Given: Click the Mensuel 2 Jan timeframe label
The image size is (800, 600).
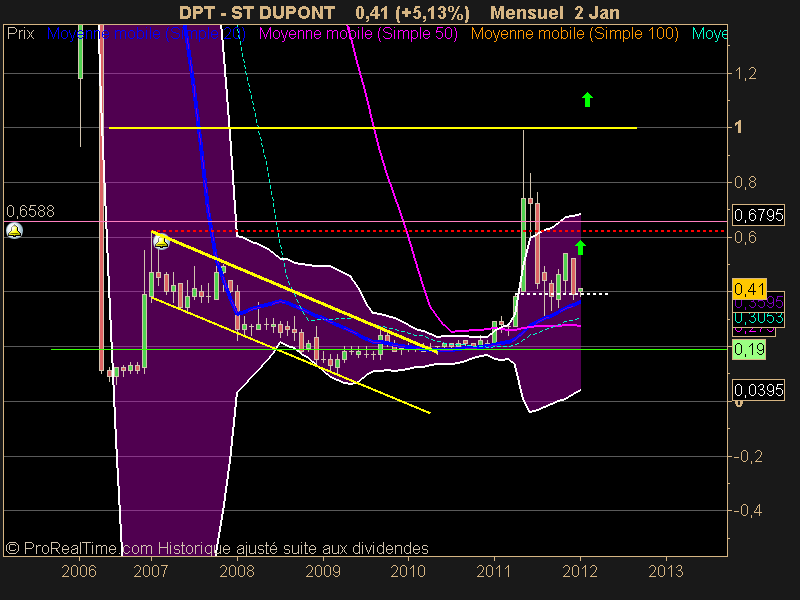Looking at the screenshot, I should click(555, 13).
